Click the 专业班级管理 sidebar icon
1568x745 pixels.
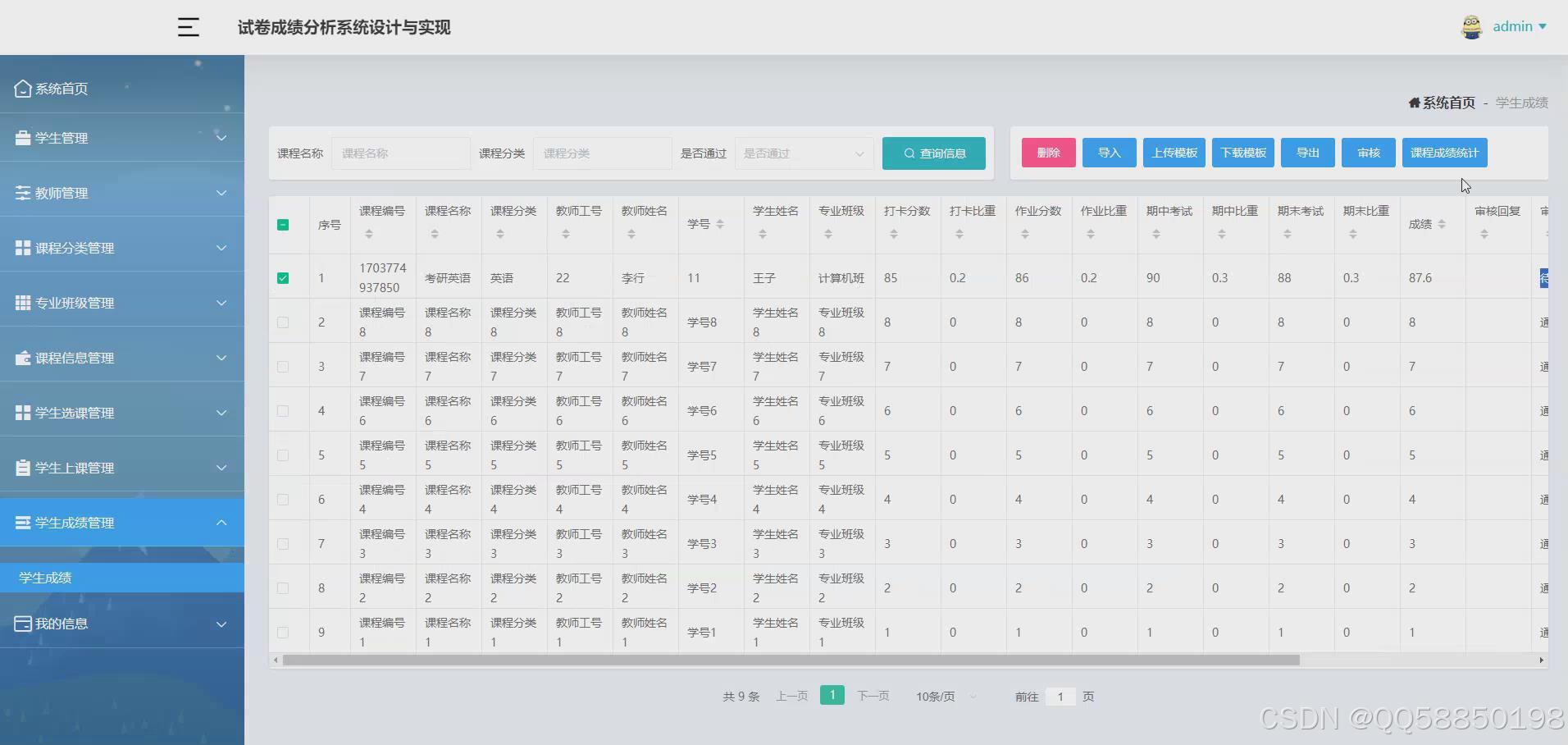[x=23, y=303]
